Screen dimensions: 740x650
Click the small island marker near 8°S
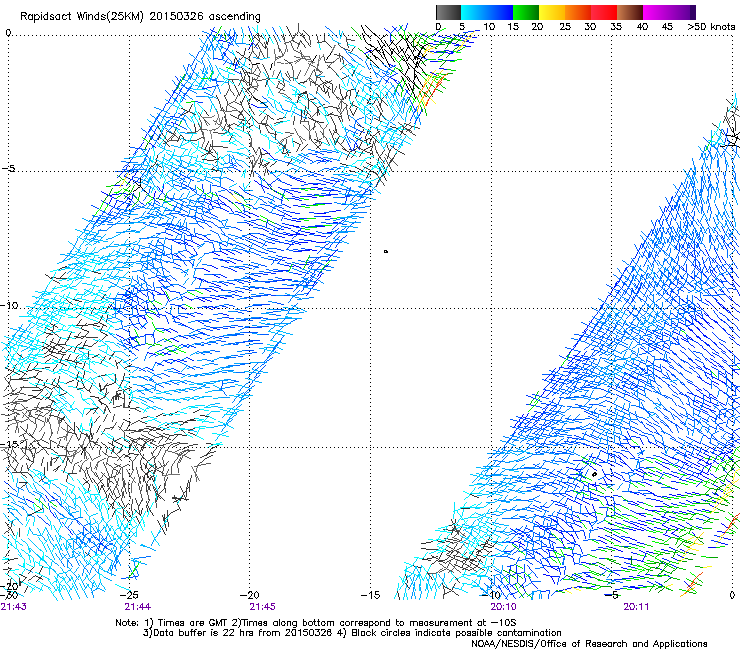[x=386, y=252]
